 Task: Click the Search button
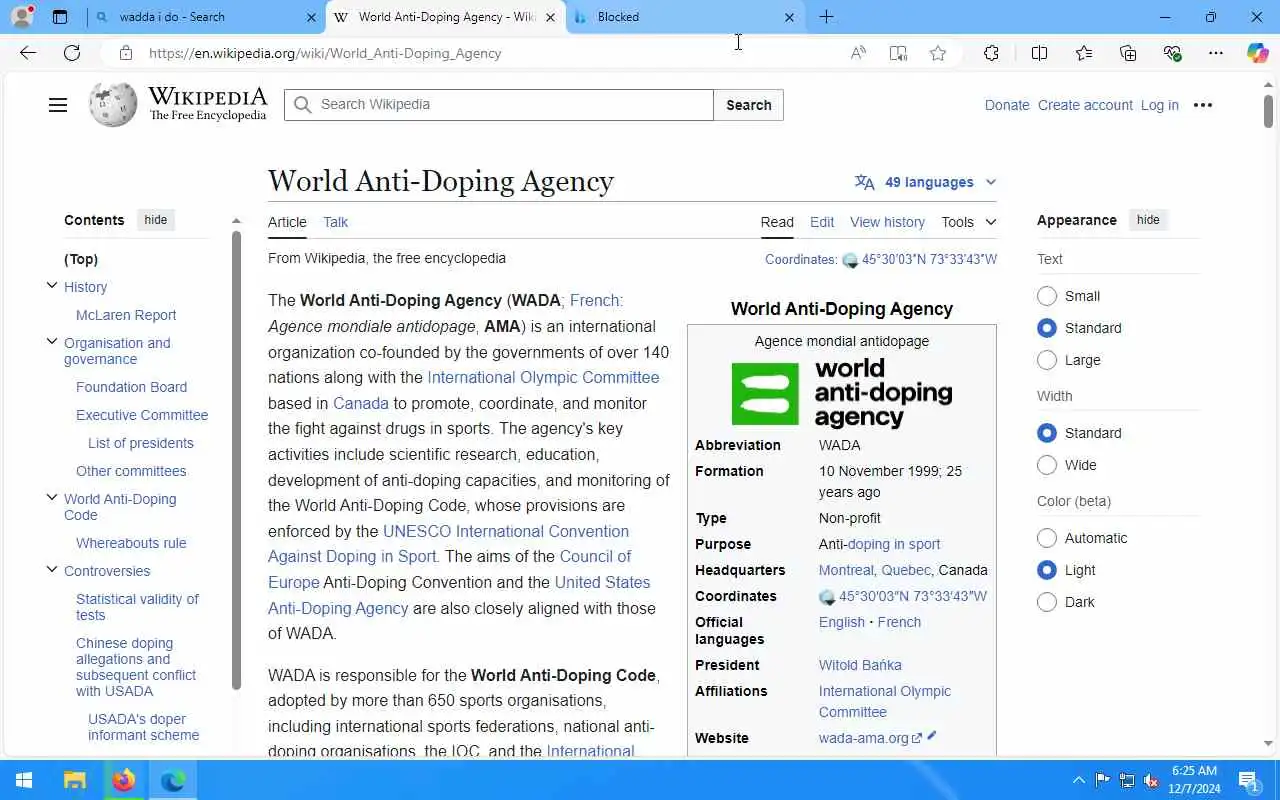[x=748, y=105]
